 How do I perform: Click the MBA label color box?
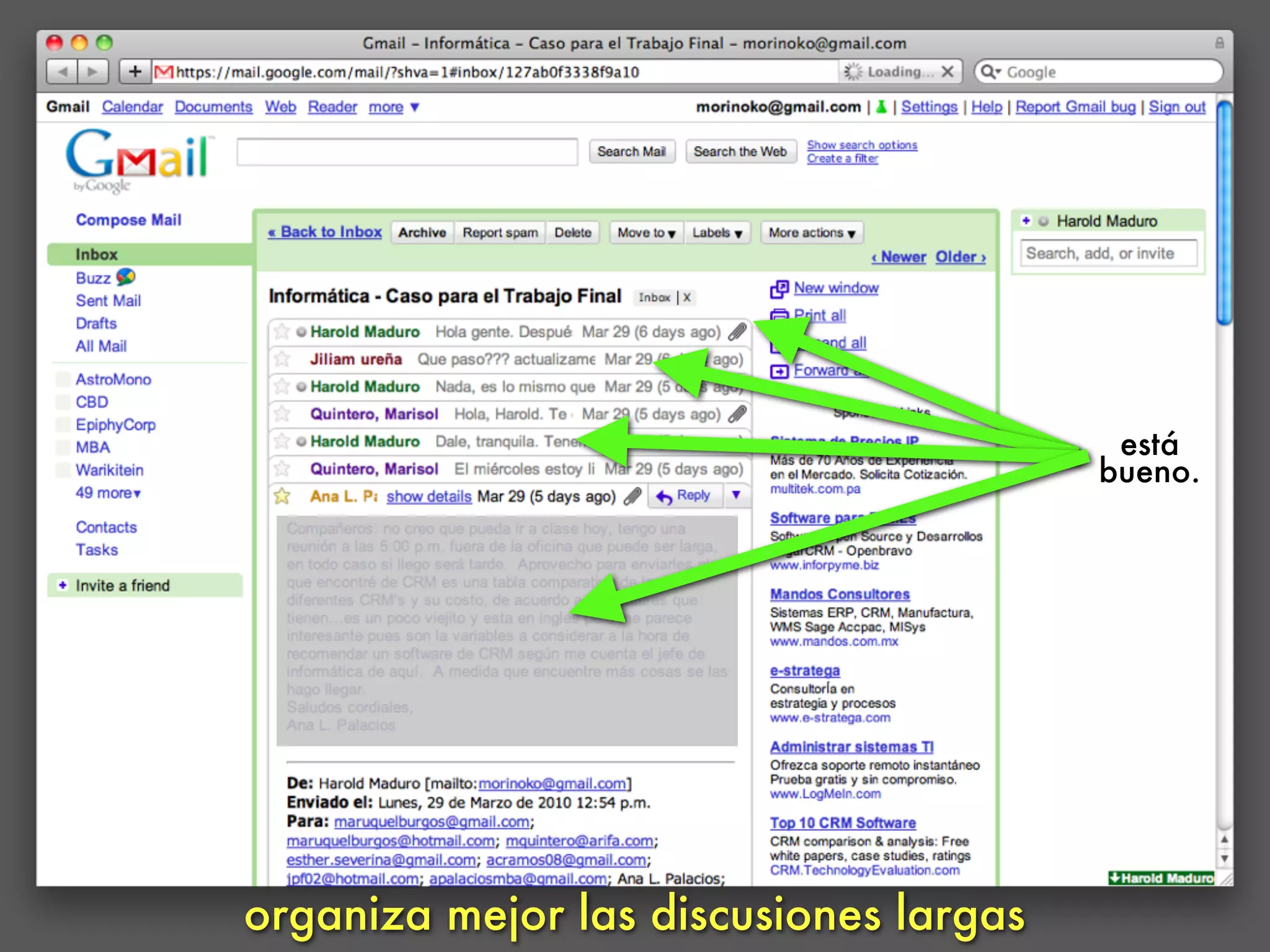(x=63, y=447)
